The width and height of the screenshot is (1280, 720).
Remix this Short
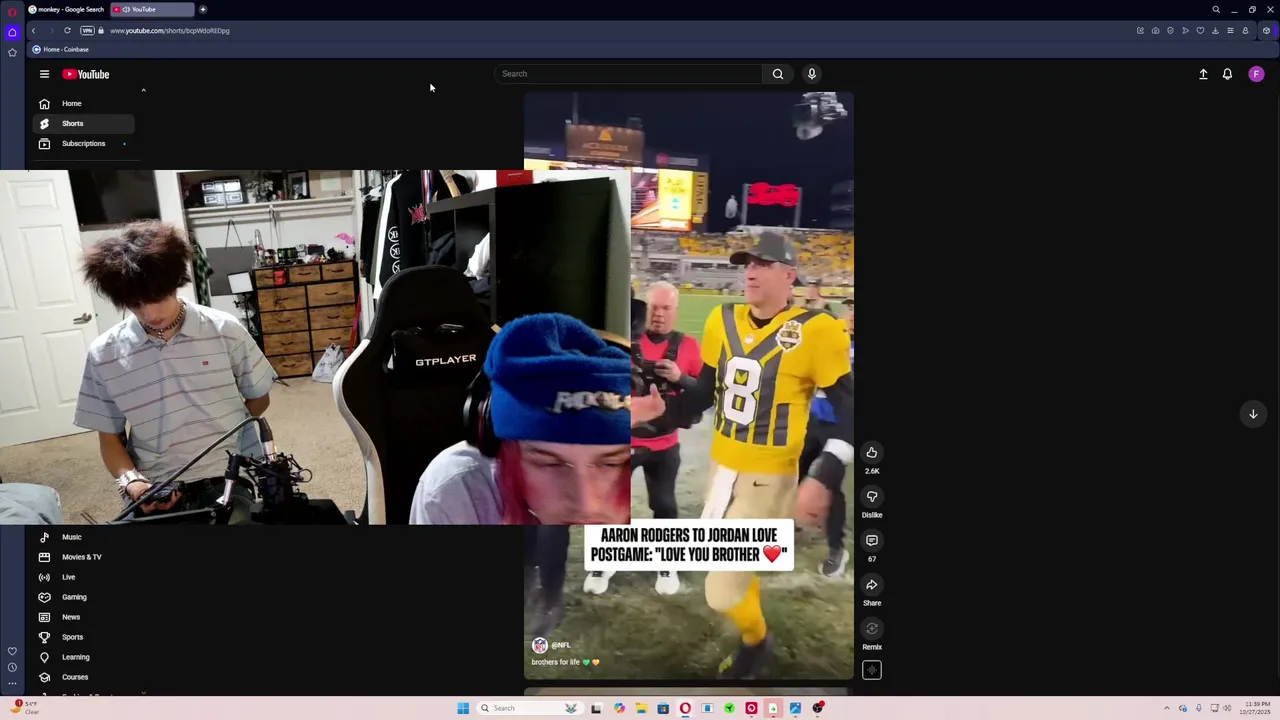(872, 628)
